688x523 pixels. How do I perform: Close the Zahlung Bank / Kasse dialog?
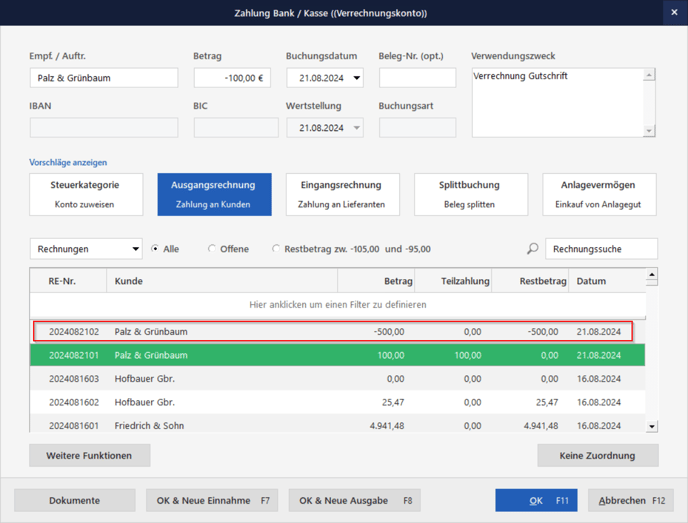coord(674,12)
